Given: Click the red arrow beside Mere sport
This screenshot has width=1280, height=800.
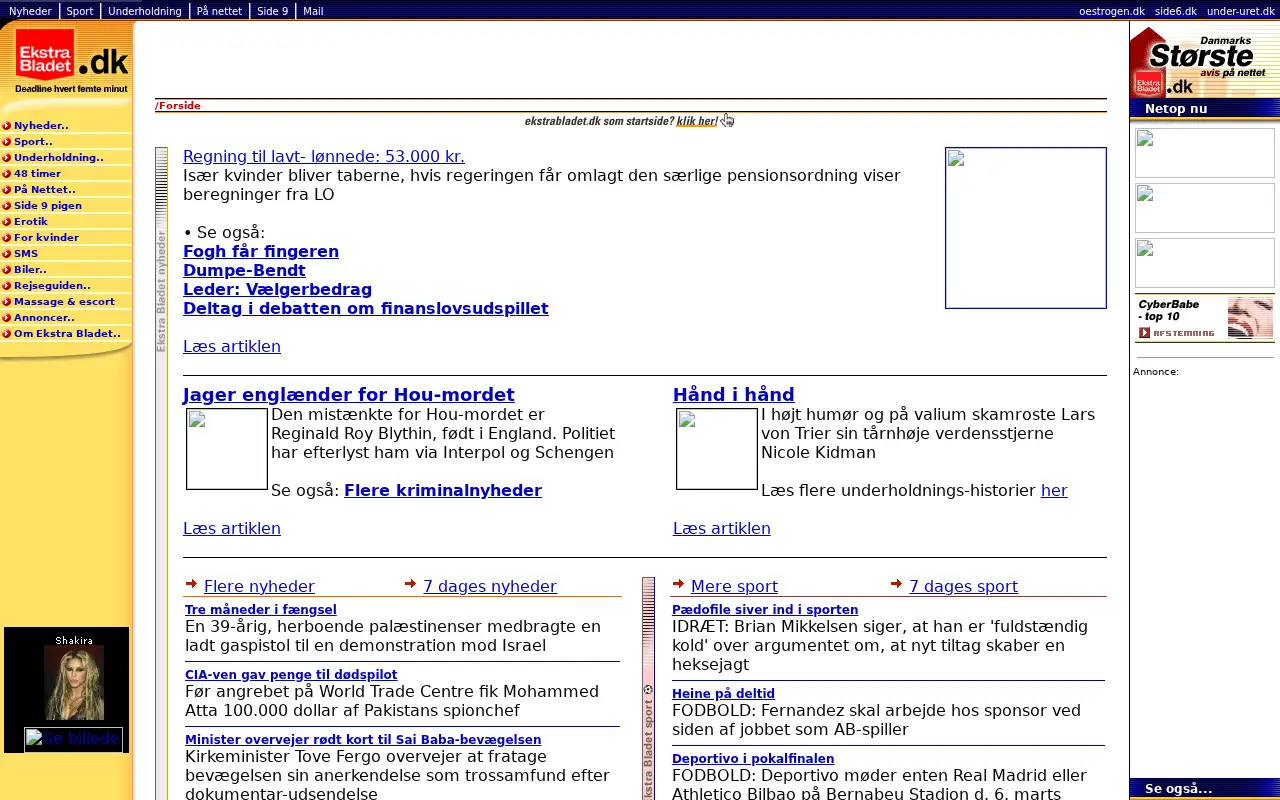Looking at the screenshot, I should click(x=678, y=584).
